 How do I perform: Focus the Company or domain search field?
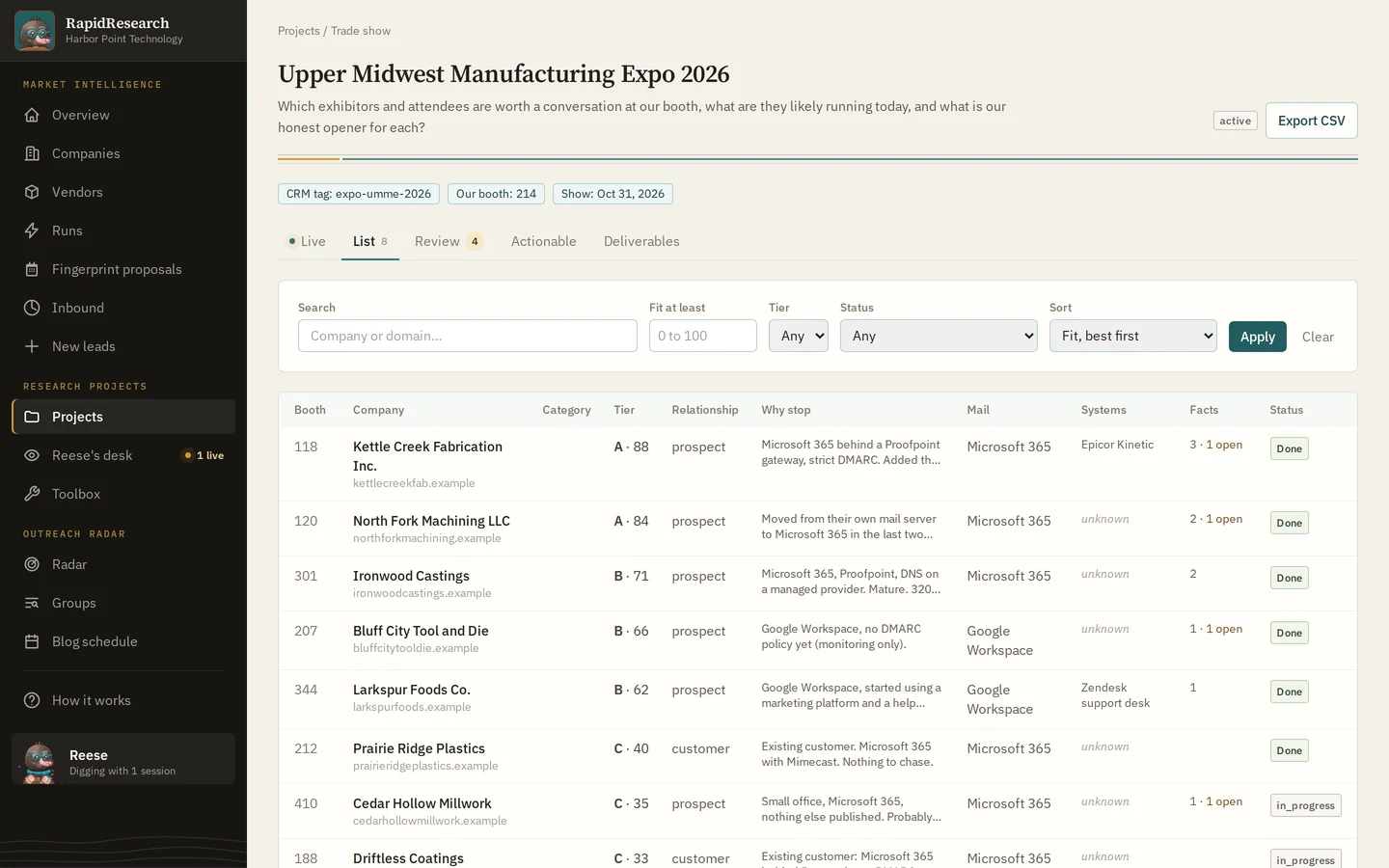tap(468, 336)
